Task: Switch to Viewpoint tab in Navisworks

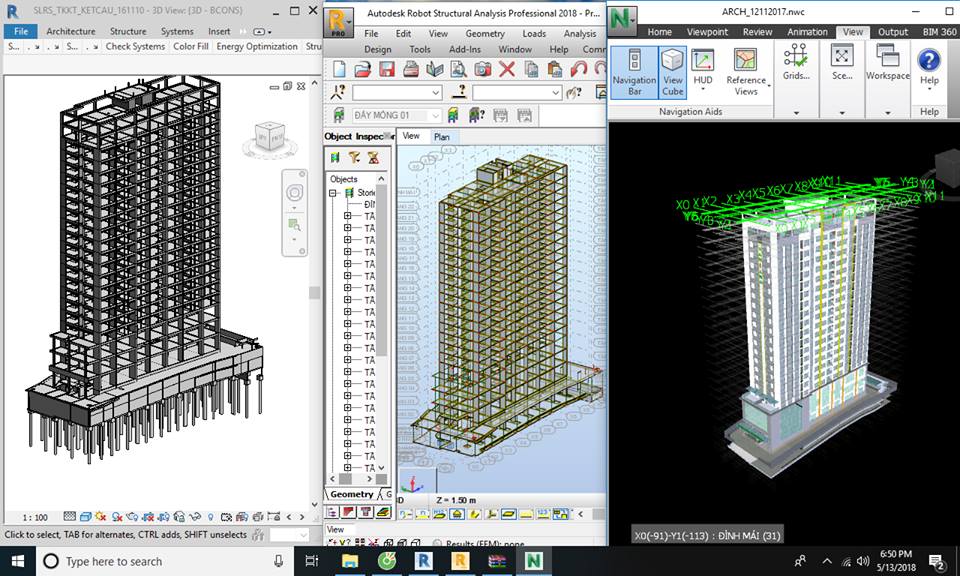Action: (707, 32)
